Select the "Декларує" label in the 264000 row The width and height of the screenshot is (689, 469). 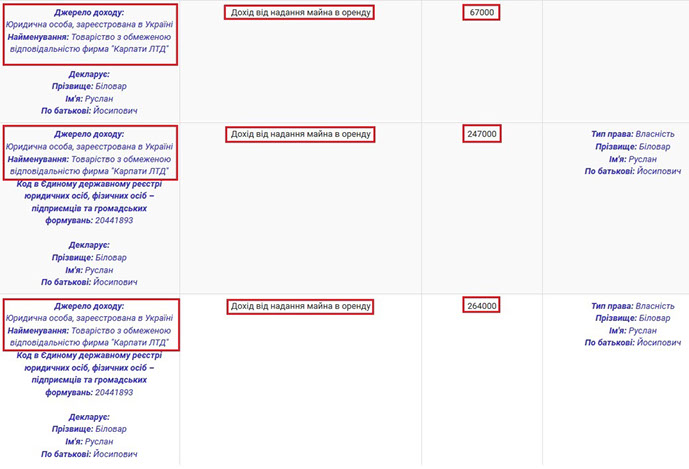click(89, 416)
